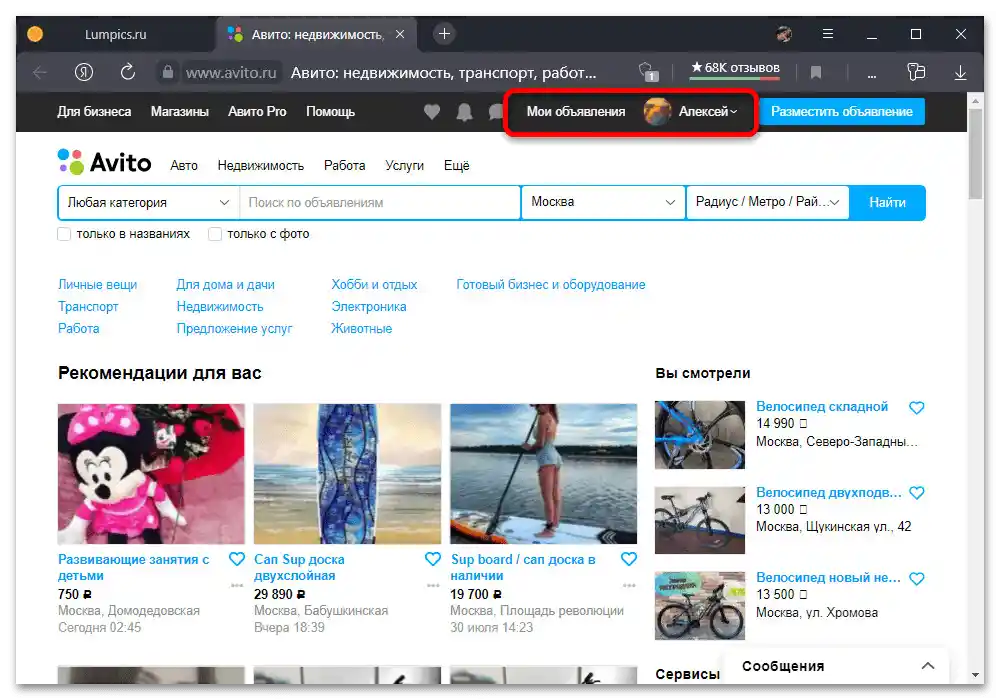Open Магазины menu item
The image size is (1000, 700).
tap(179, 112)
